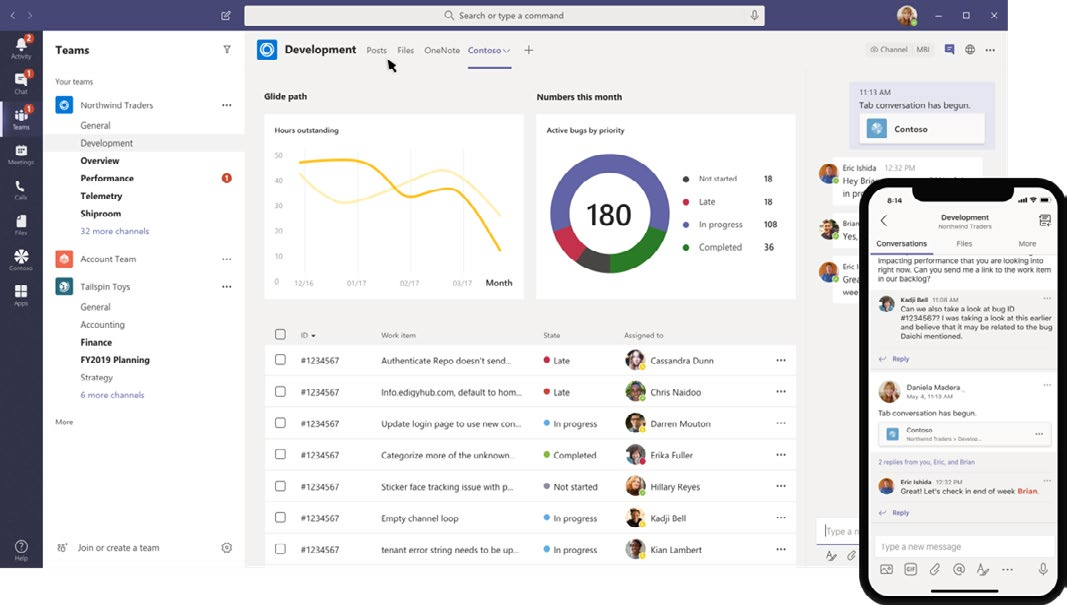The width and height of the screenshot is (1067, 605).
Task: Click Join or create a team
Action: point(118,548)
